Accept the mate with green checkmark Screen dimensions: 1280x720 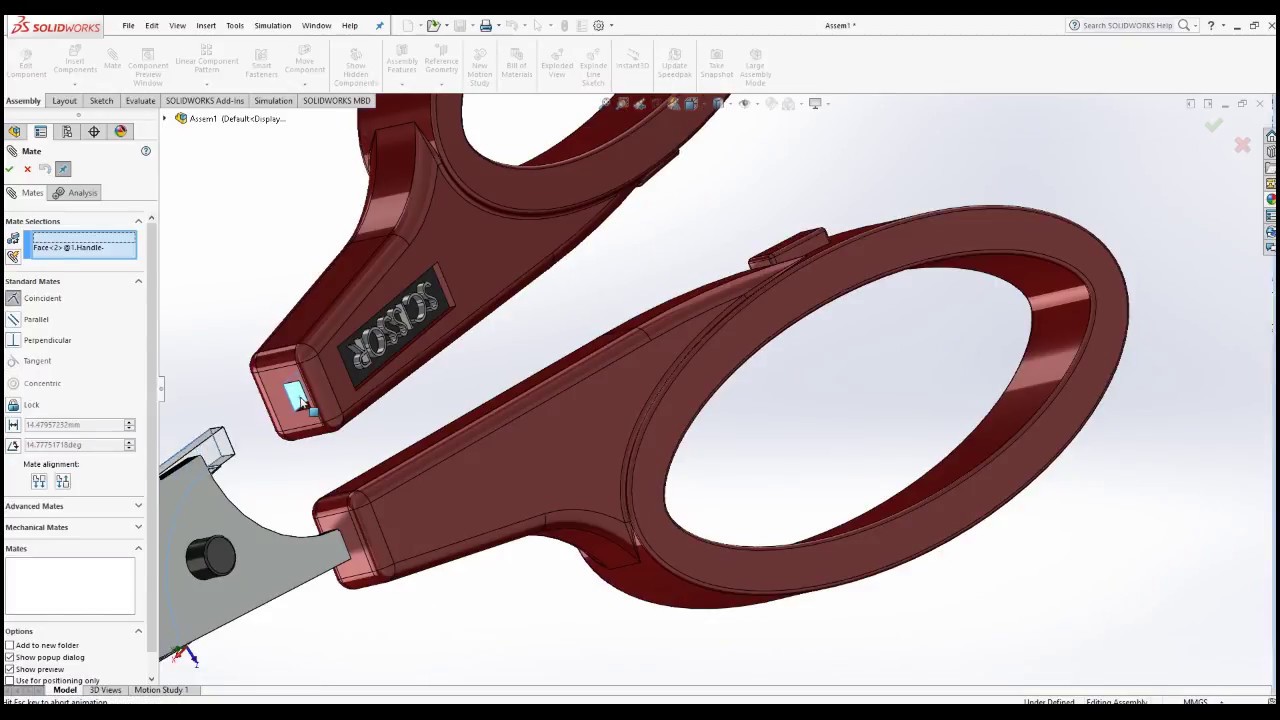10,169
